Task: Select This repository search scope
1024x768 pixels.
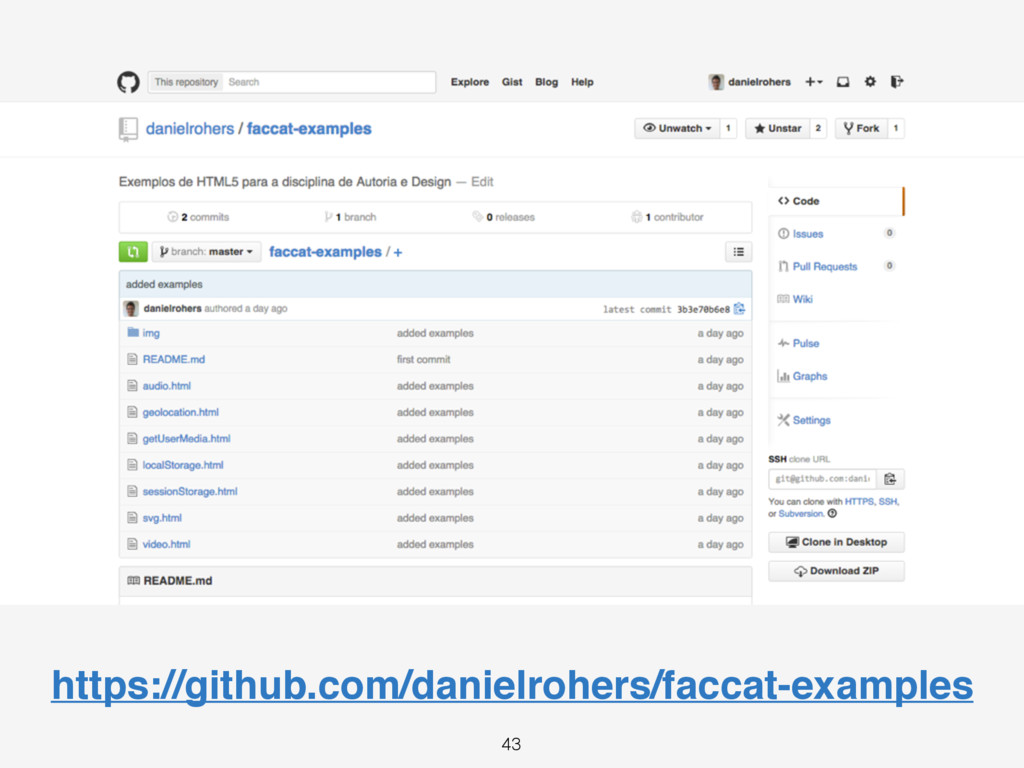Action: point(186,82)
